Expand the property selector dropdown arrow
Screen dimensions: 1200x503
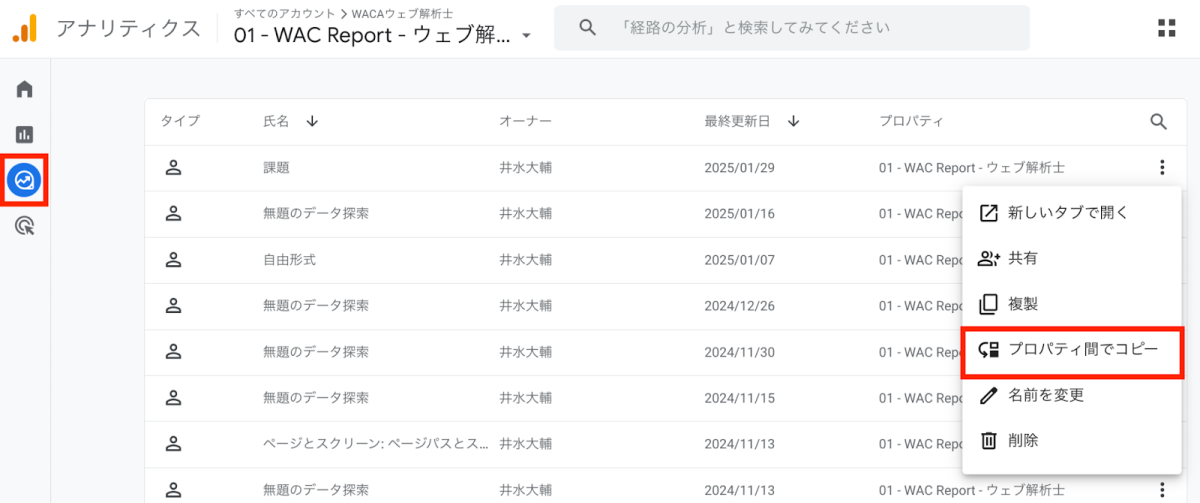tap(526, 37)
